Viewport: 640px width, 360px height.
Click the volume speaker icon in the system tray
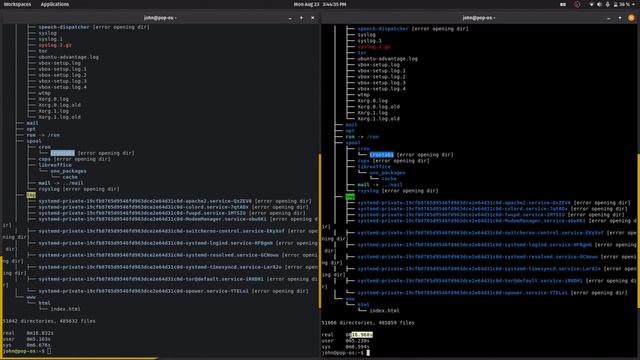tap(599, 4)
